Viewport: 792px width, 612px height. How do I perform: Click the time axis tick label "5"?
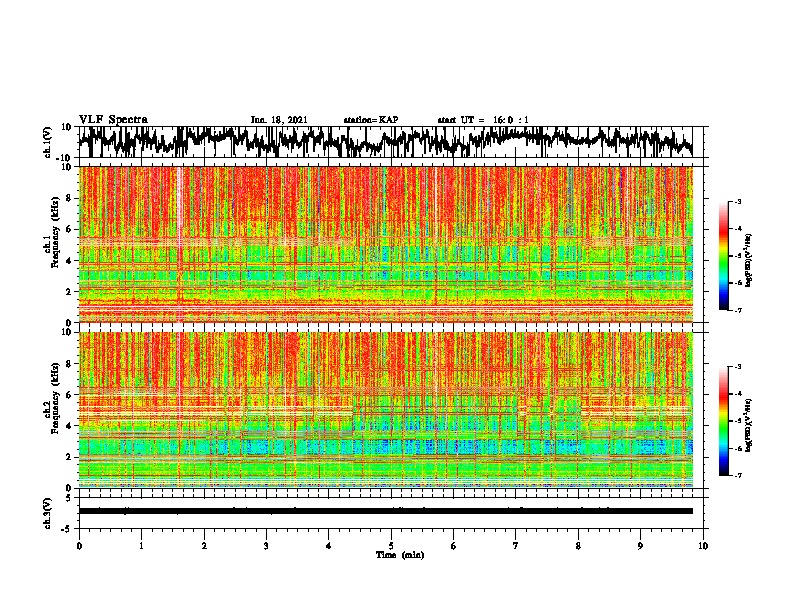point(391,546)
